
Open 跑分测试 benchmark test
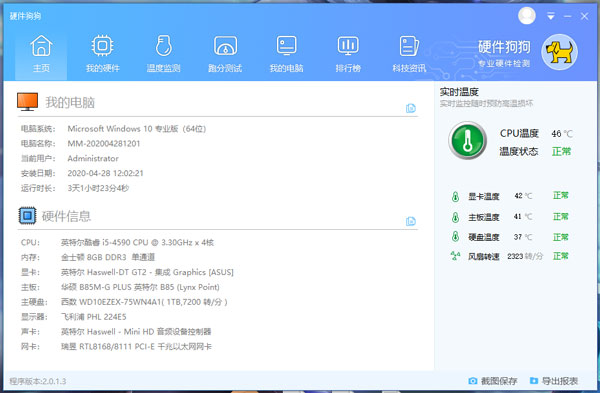tap(225, 54)
